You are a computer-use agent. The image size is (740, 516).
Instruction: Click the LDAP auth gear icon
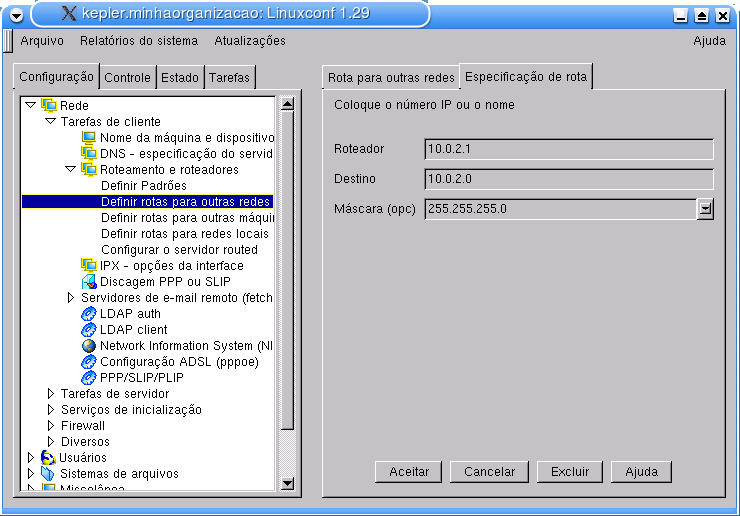coord(88,313)
